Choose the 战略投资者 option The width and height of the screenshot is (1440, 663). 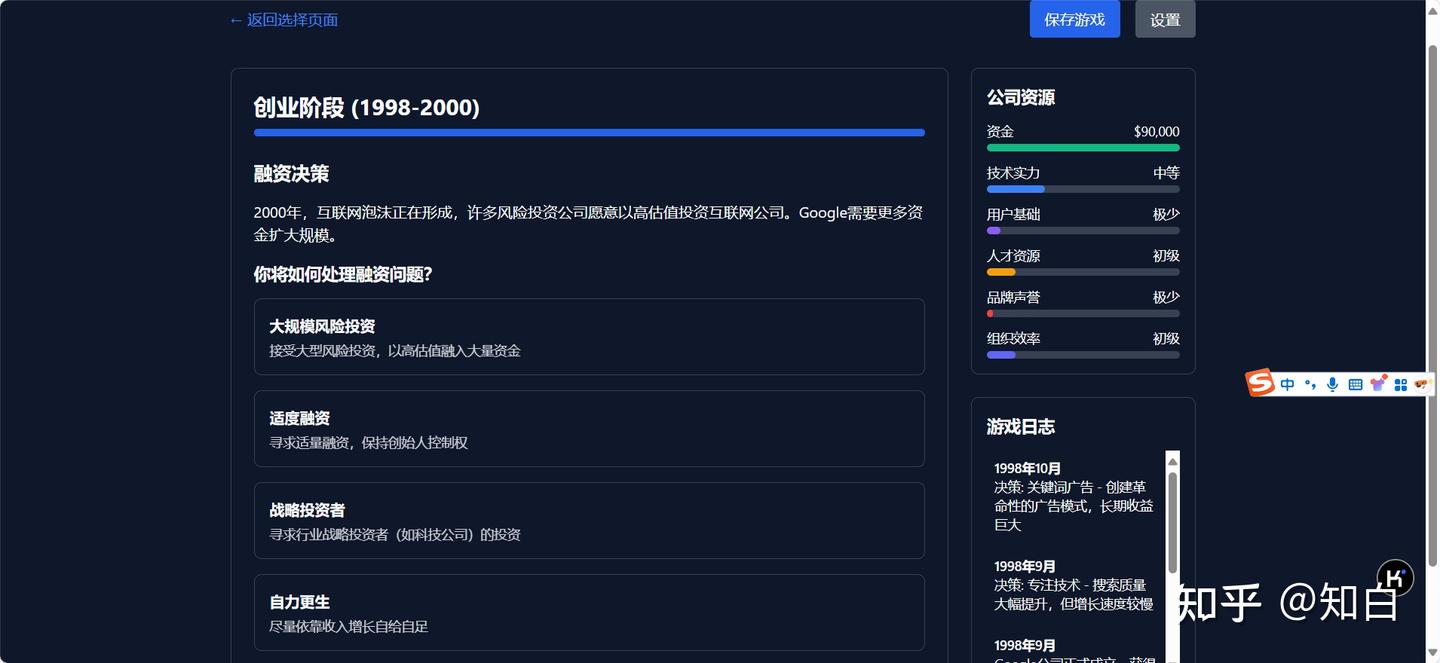tap(589, 521)
